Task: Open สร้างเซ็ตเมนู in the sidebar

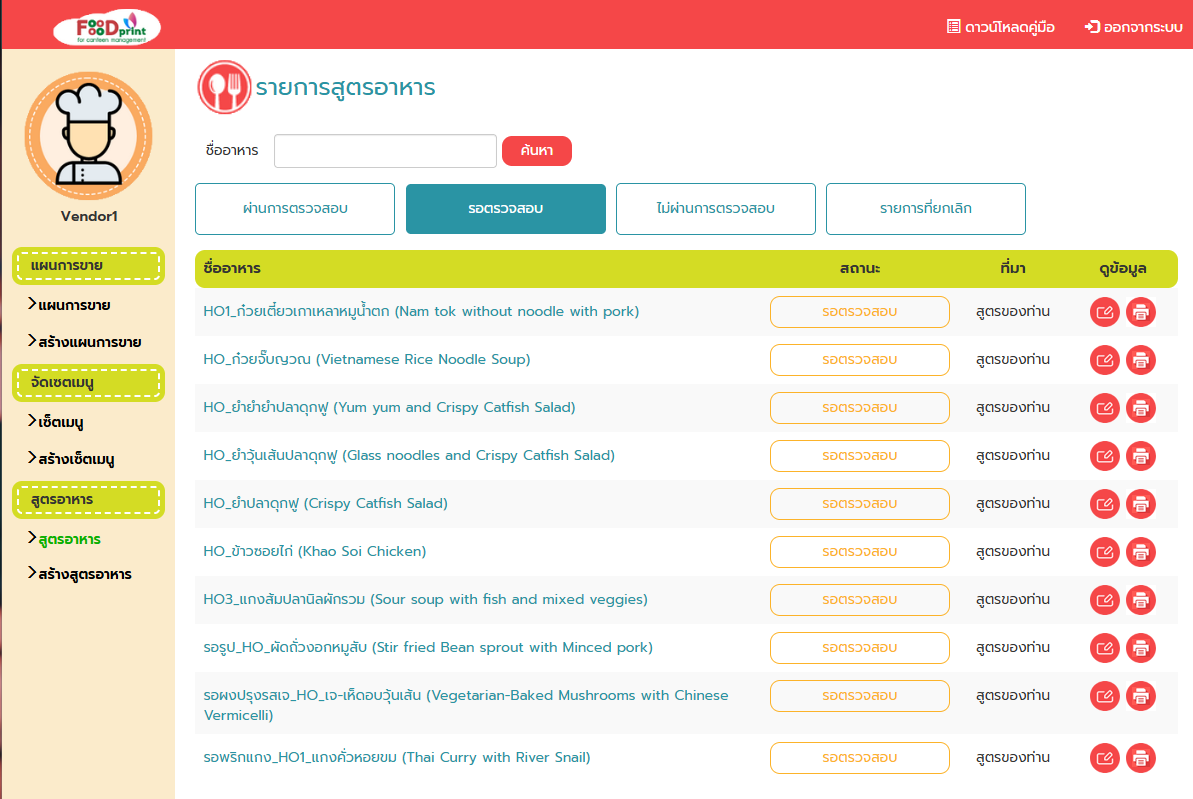Action: pyautogui.click(x=71, y=459)
